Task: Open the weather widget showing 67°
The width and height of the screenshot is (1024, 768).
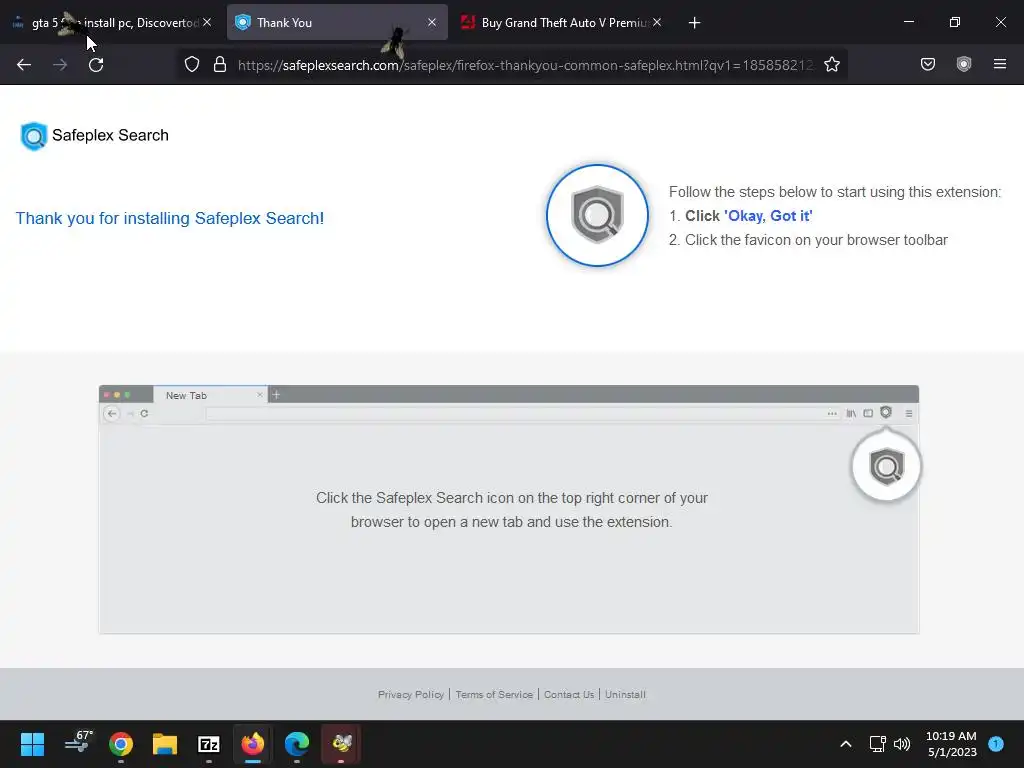Action: point(78,743)
